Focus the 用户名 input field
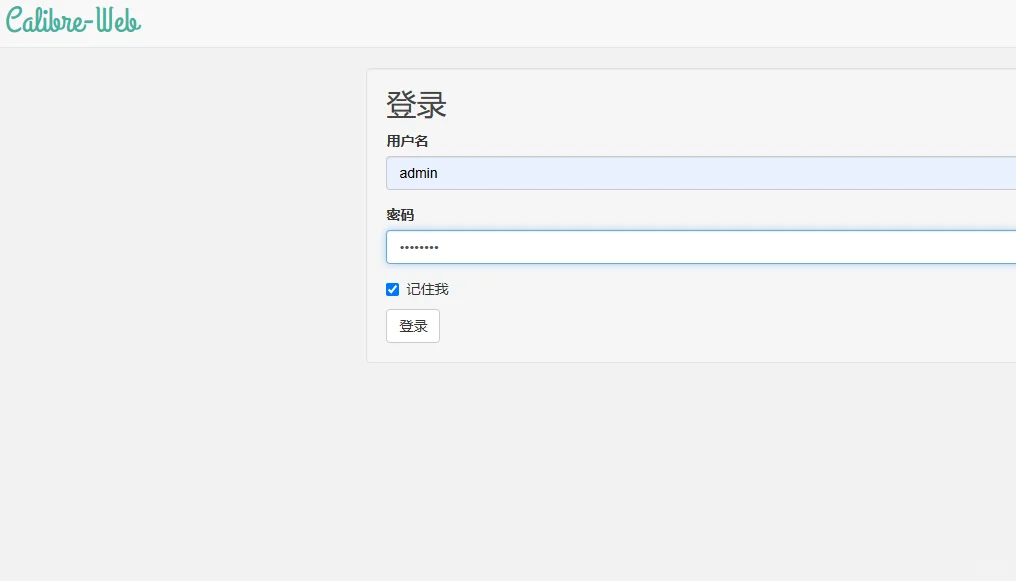 [x=701, y=173]
